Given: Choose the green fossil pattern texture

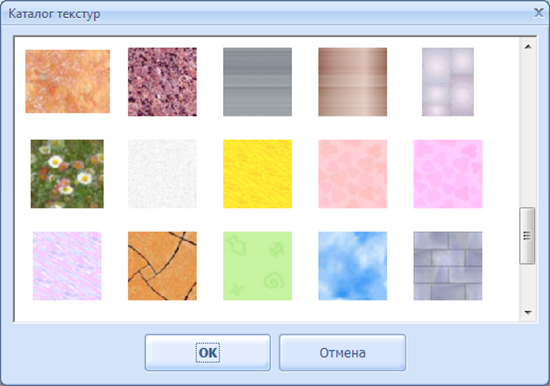Looking at the screenshot, I should coord(257,266).
